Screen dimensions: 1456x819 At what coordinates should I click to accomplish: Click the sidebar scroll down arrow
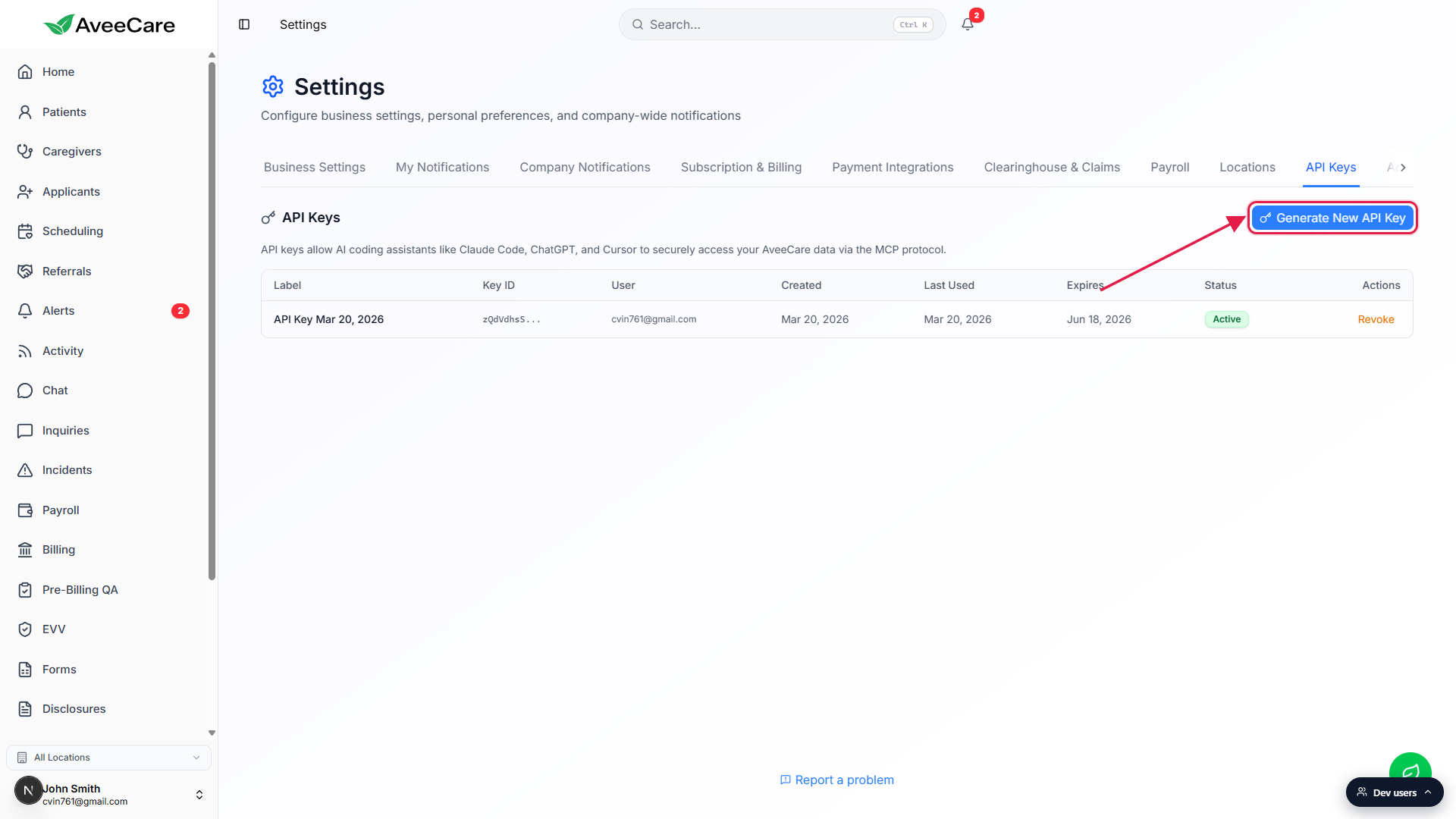tap(212, 733)
